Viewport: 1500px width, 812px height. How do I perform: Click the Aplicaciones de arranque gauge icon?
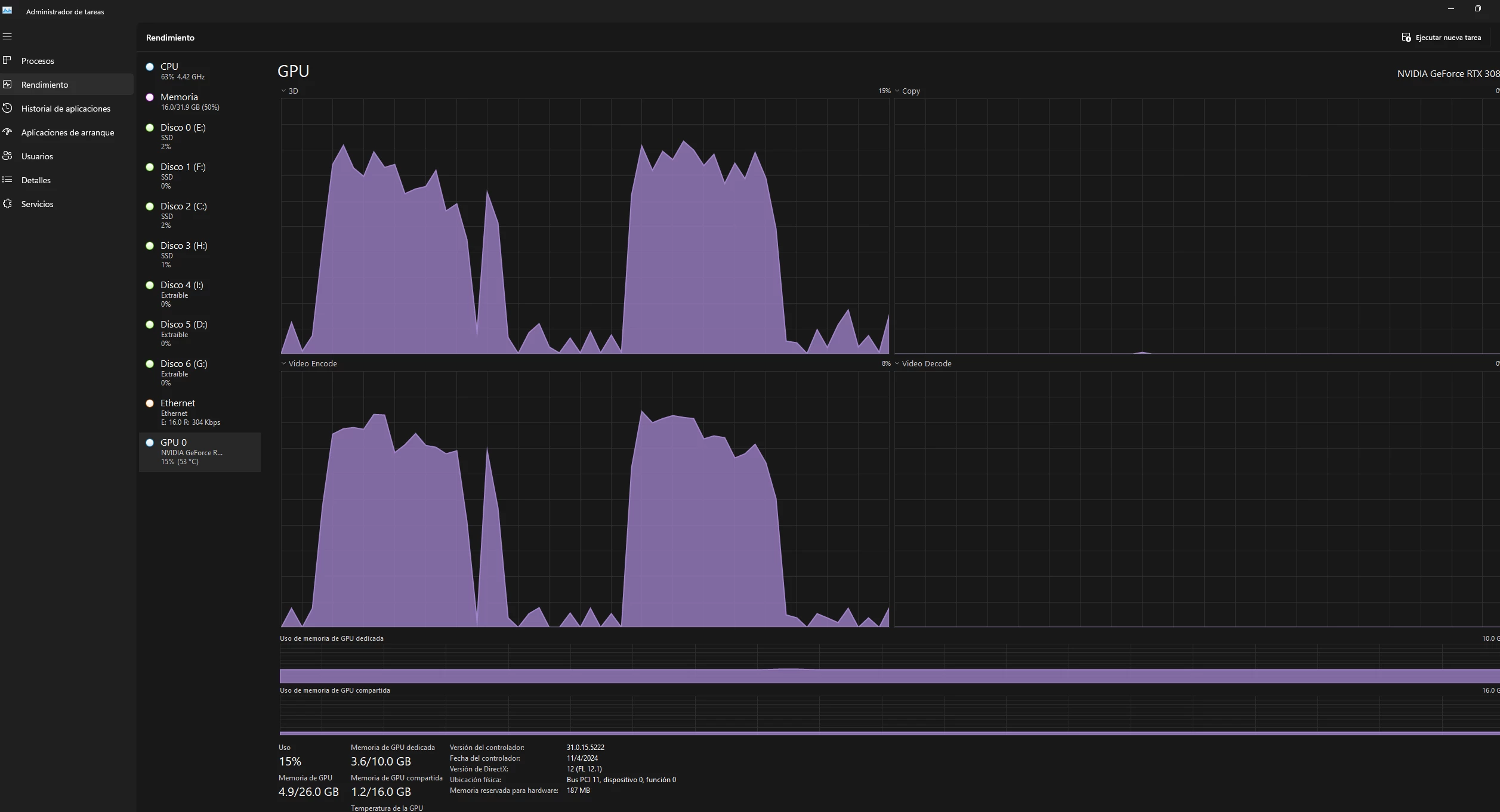(7, 132)
